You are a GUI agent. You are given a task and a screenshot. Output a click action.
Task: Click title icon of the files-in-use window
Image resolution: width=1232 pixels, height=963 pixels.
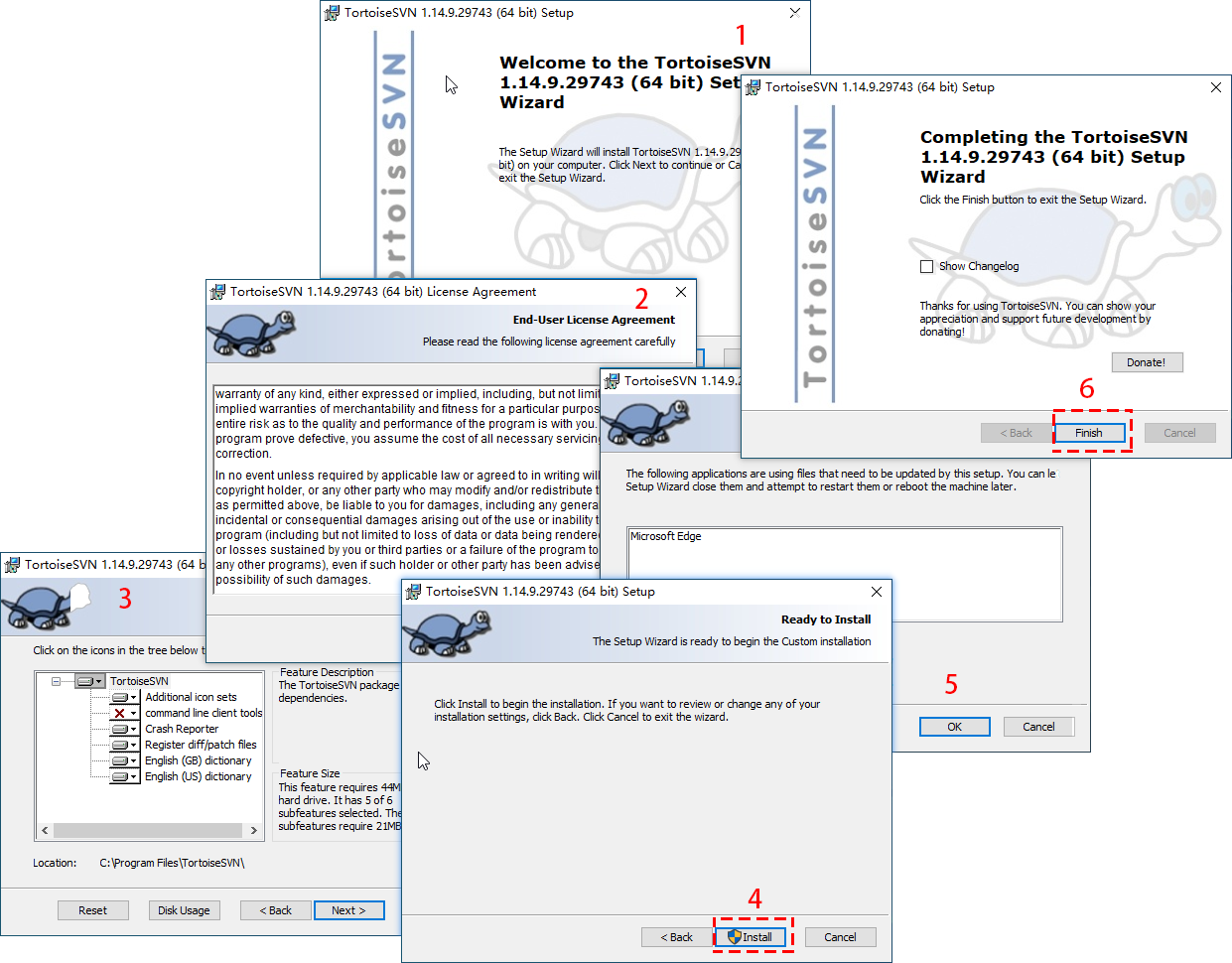click(x=612, y=381)
